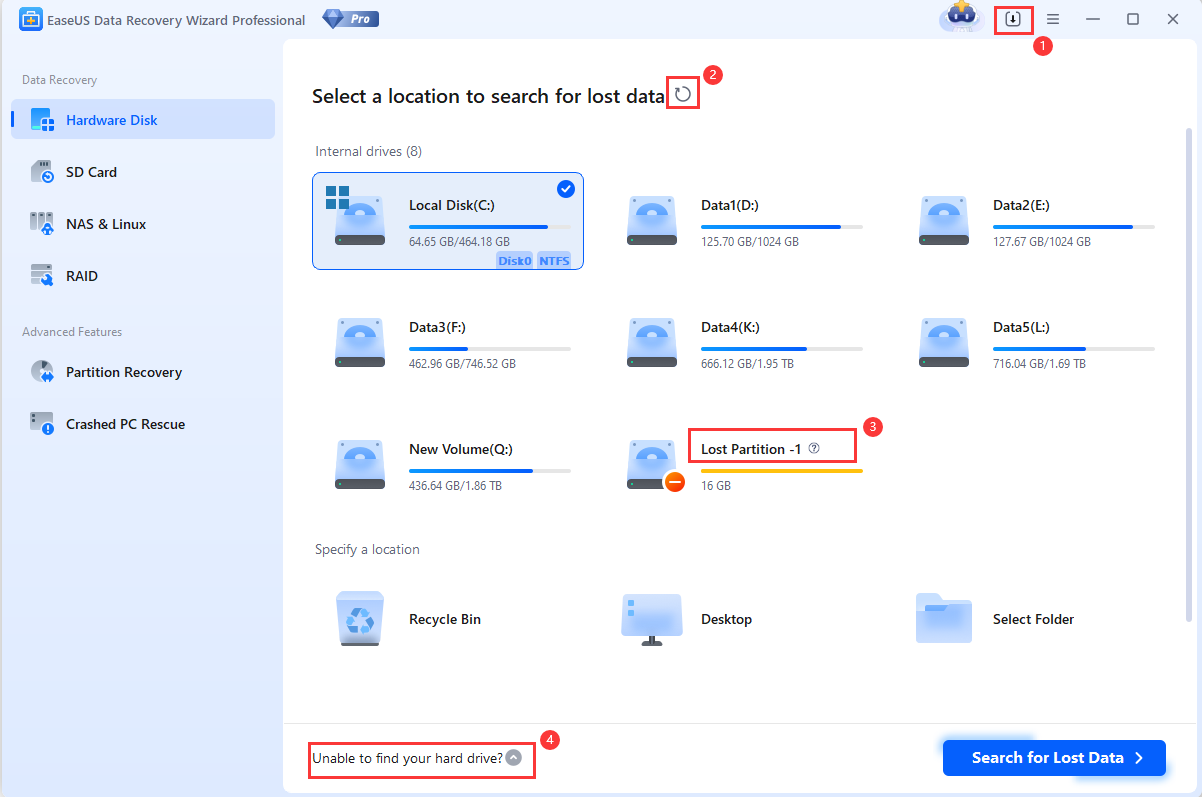Click the 436.64 GB/1.86 TB text
Image resolution: width=1202 pixels, height=797 pixels.
[455, 486]
